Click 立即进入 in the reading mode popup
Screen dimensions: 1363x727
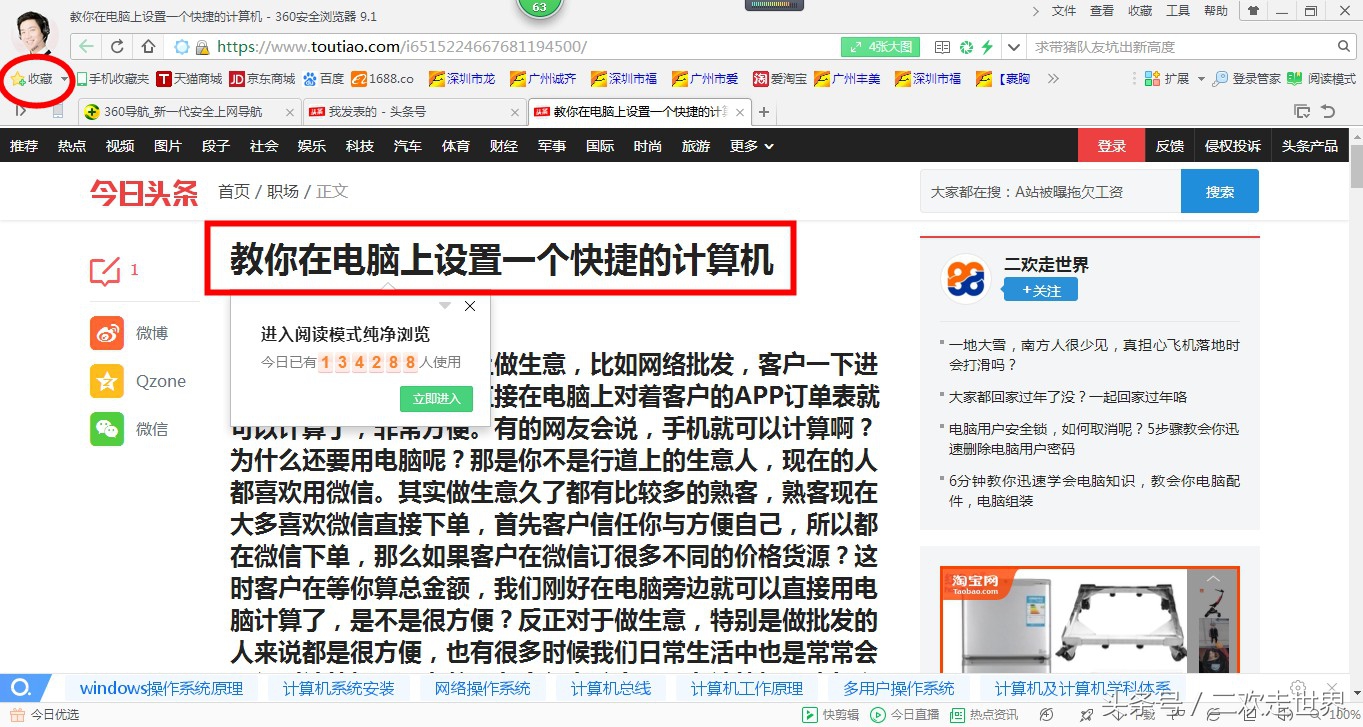point(436,397)
